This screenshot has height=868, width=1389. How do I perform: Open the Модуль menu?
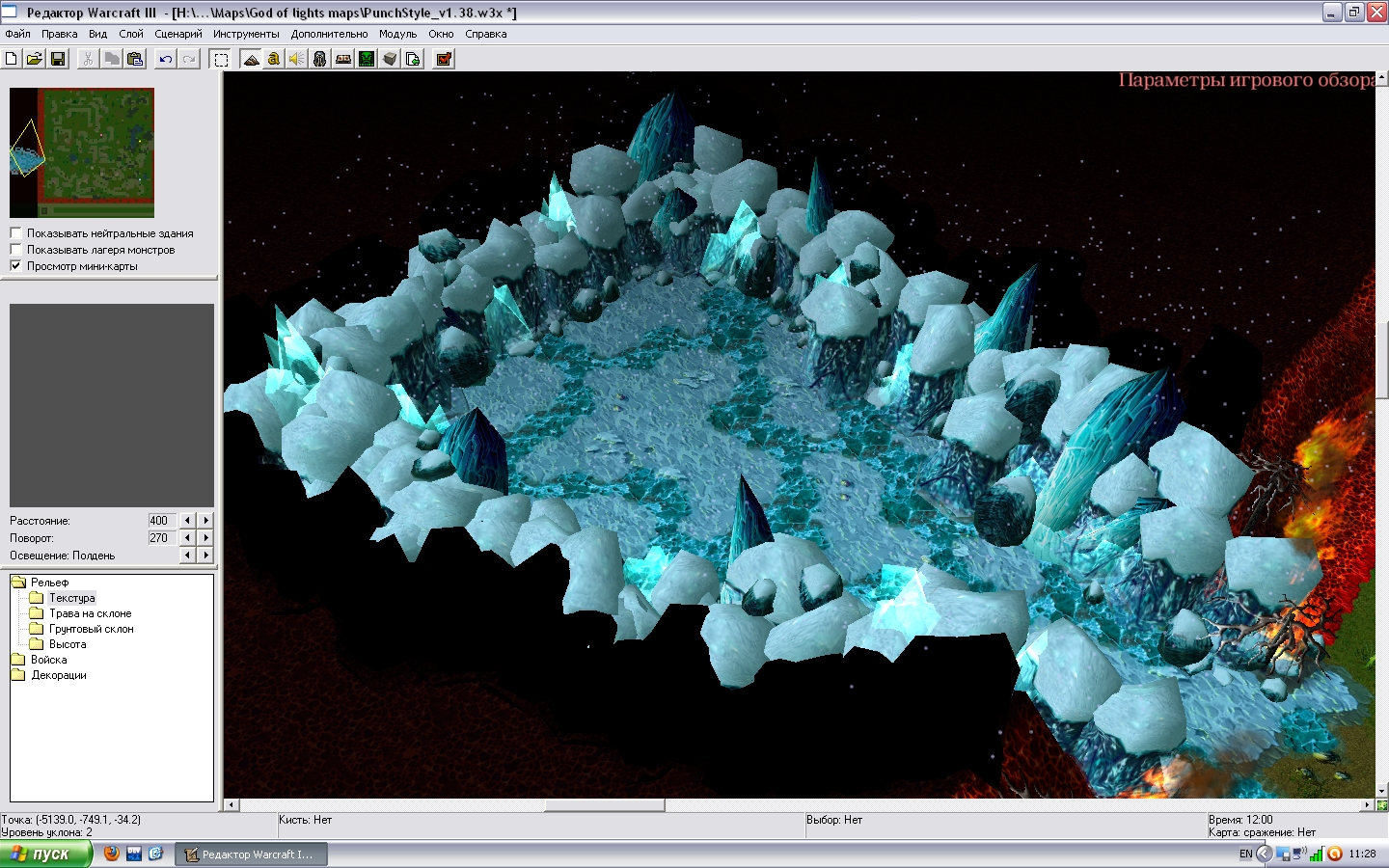[x=398, y=34]
